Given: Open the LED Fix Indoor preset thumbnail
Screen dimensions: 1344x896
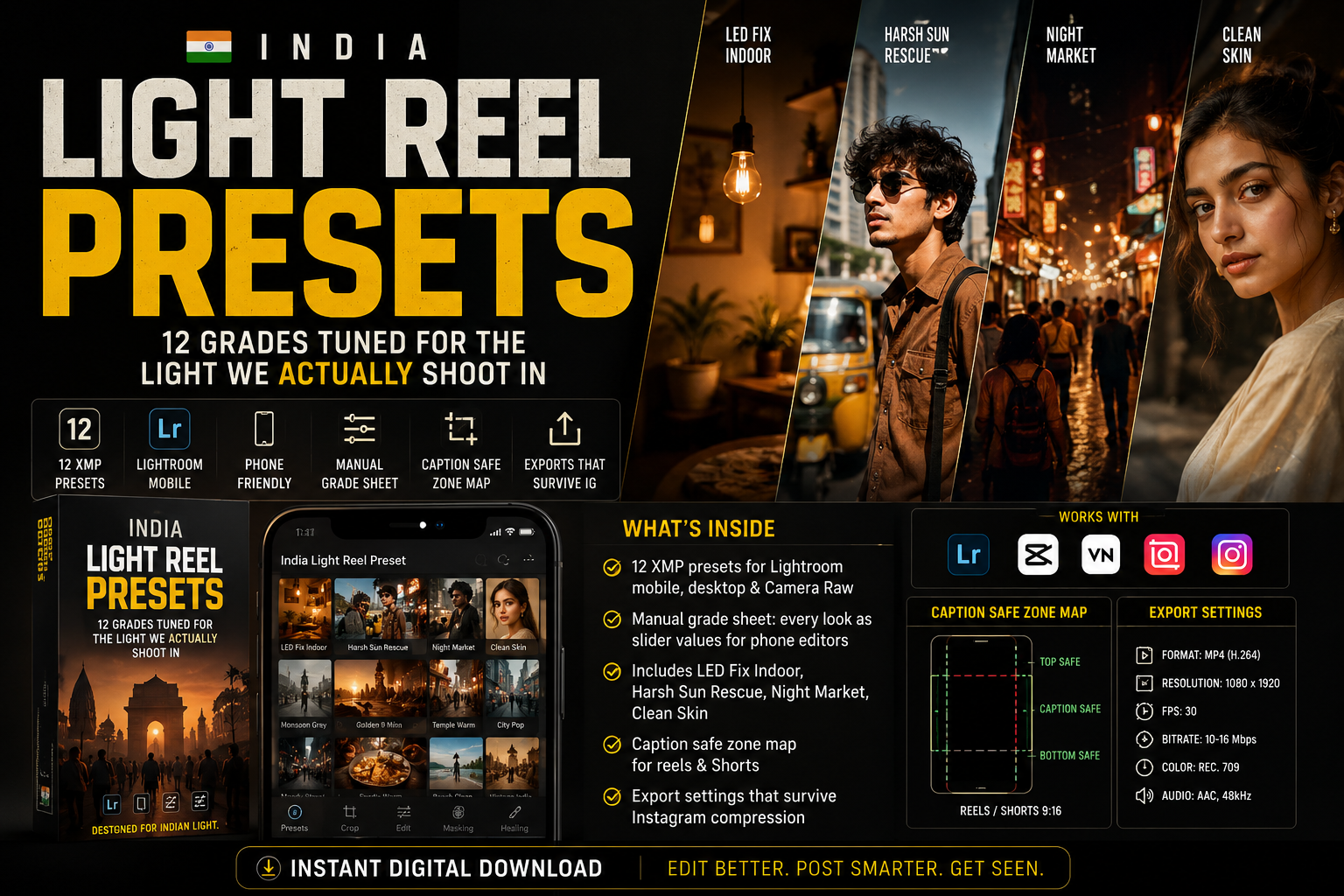Looking at the screenshot, I should 304,616.
